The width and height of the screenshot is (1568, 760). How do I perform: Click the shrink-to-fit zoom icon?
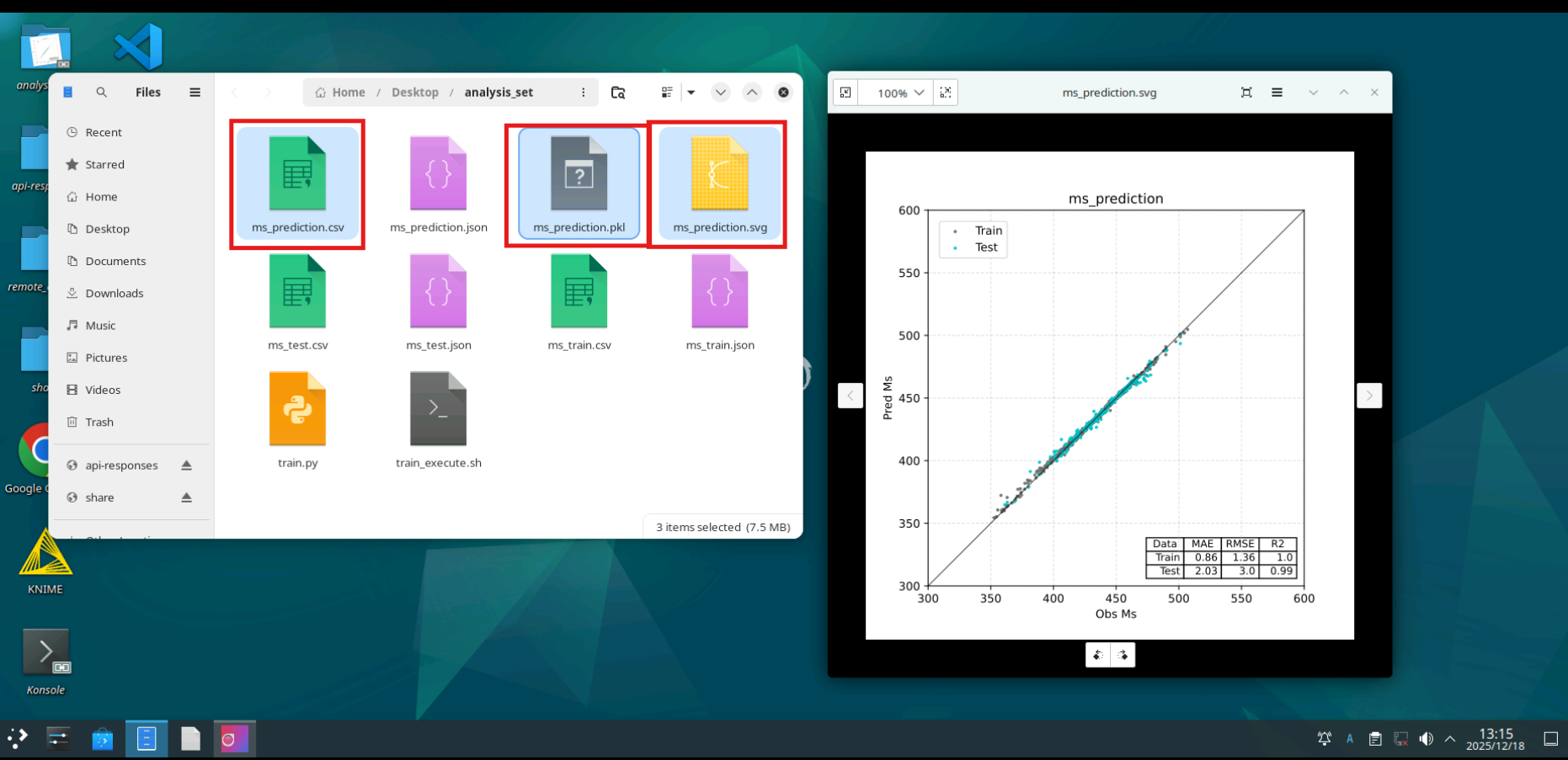point(845,93)
